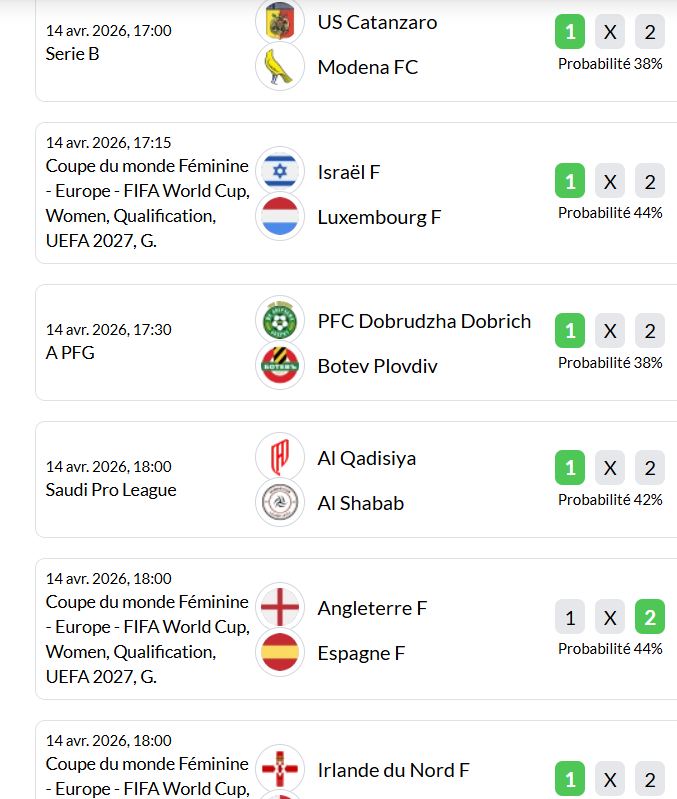
Task: Select green outcome 1 for Al Qadisiya match
Action: [570, 467]
